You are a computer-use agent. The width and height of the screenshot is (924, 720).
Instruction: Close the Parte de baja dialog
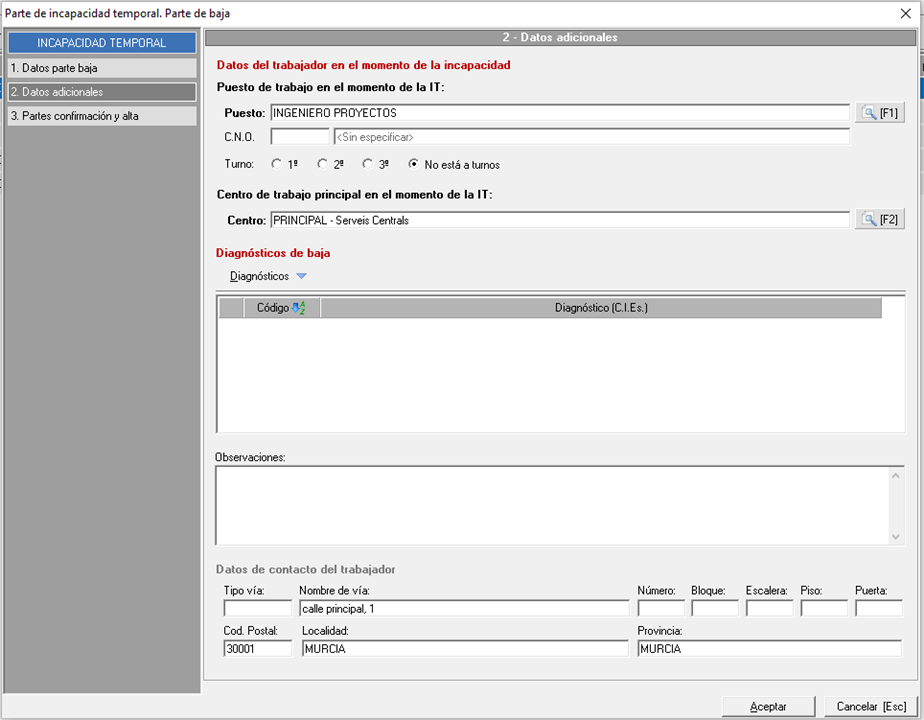pyautogui.click(x=906, y=13)
